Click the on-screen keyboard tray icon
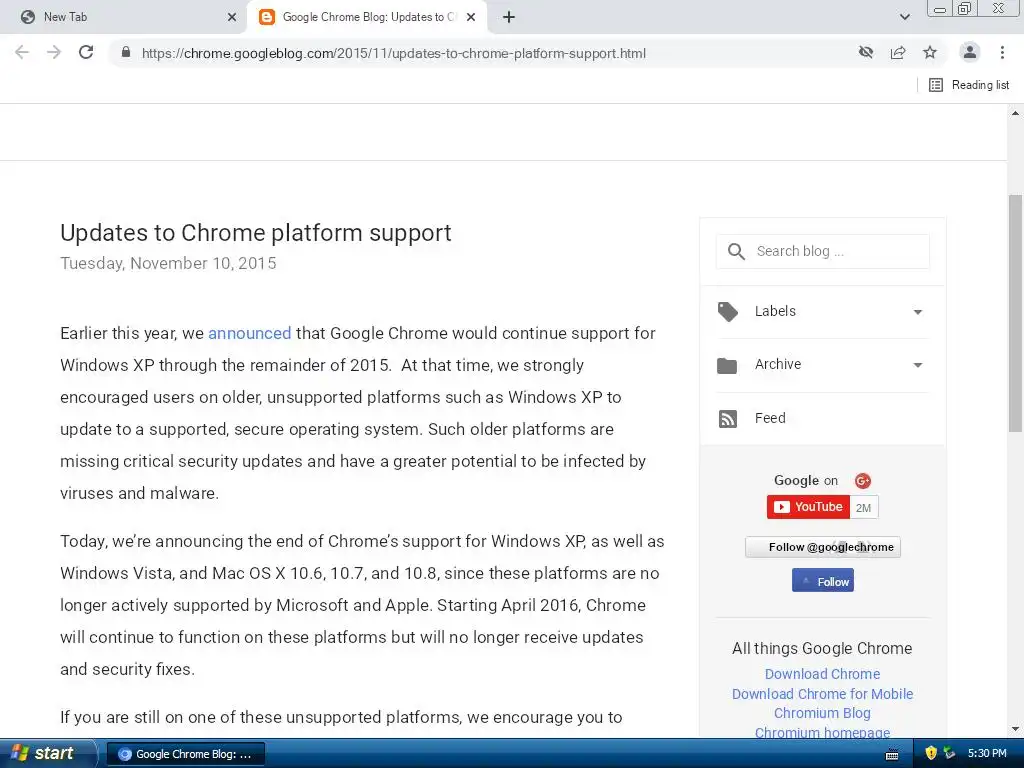Image resolution: width=1024 pixels, height=768 pixels. 891,754
